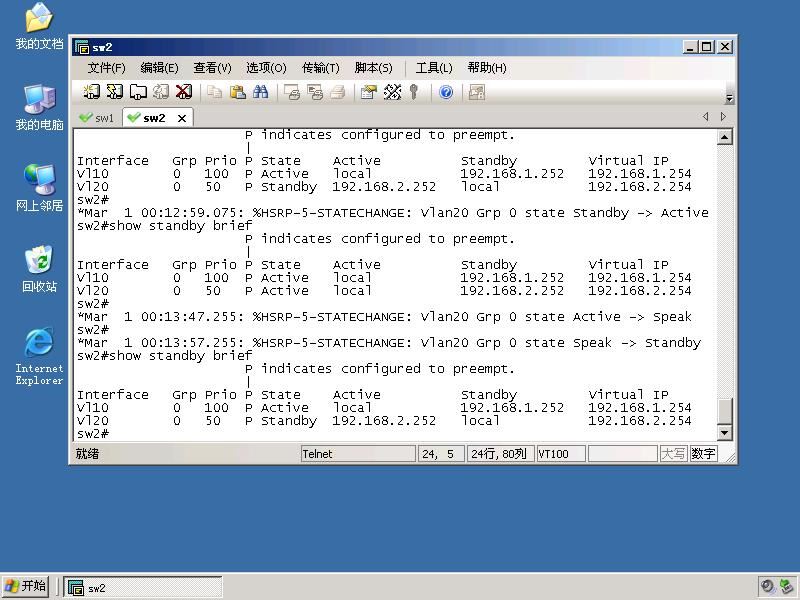The height and width of the screenshot is (600, 800).
Task: Click the 数字 num lock indicator
Action: tap(703, 454)
